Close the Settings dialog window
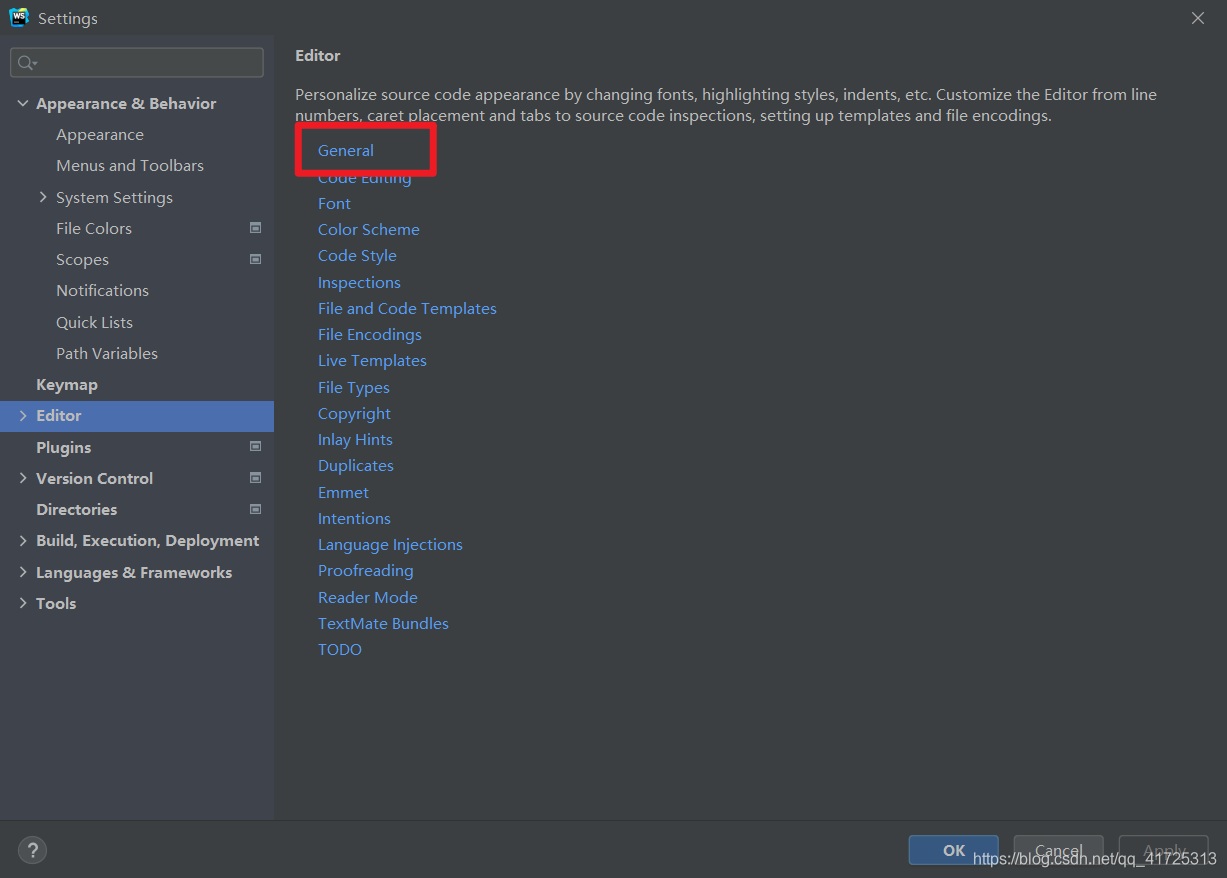This screenshot has width=1227, height=878. (1198, 18)
